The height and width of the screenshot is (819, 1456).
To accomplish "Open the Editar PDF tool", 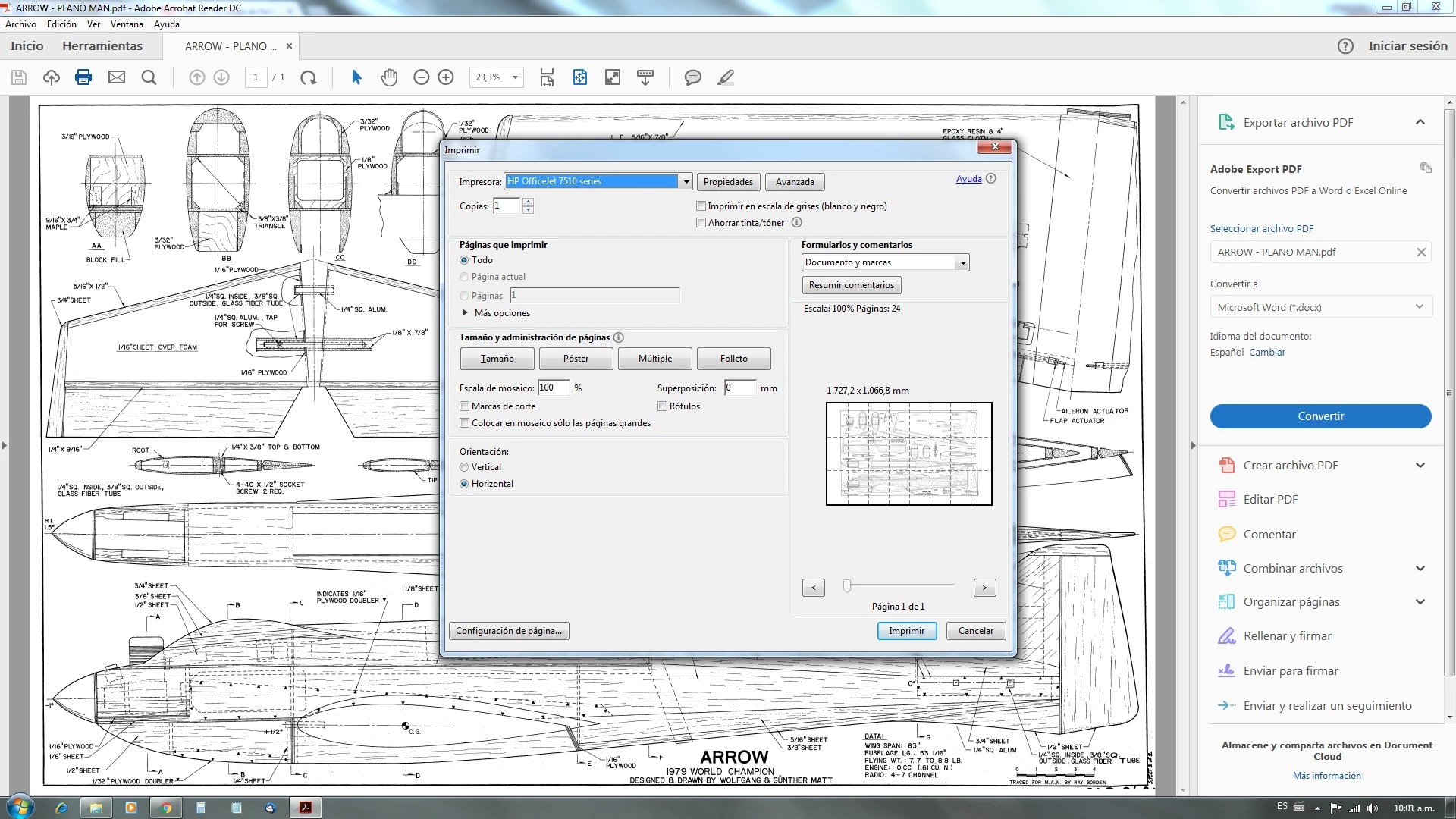I will click(x=1270, y=499).
